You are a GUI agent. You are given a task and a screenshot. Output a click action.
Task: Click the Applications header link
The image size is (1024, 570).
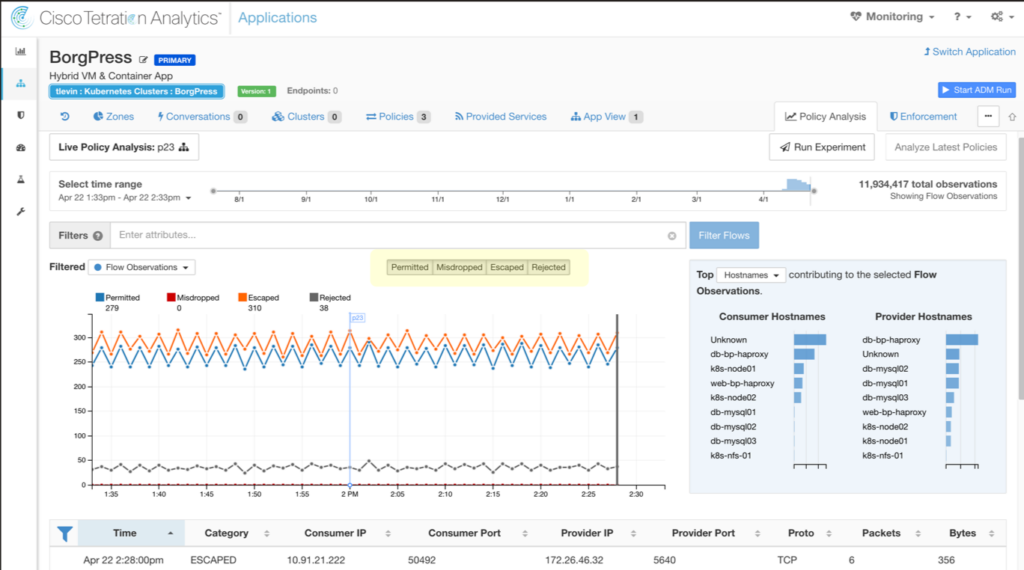point(277,18)
